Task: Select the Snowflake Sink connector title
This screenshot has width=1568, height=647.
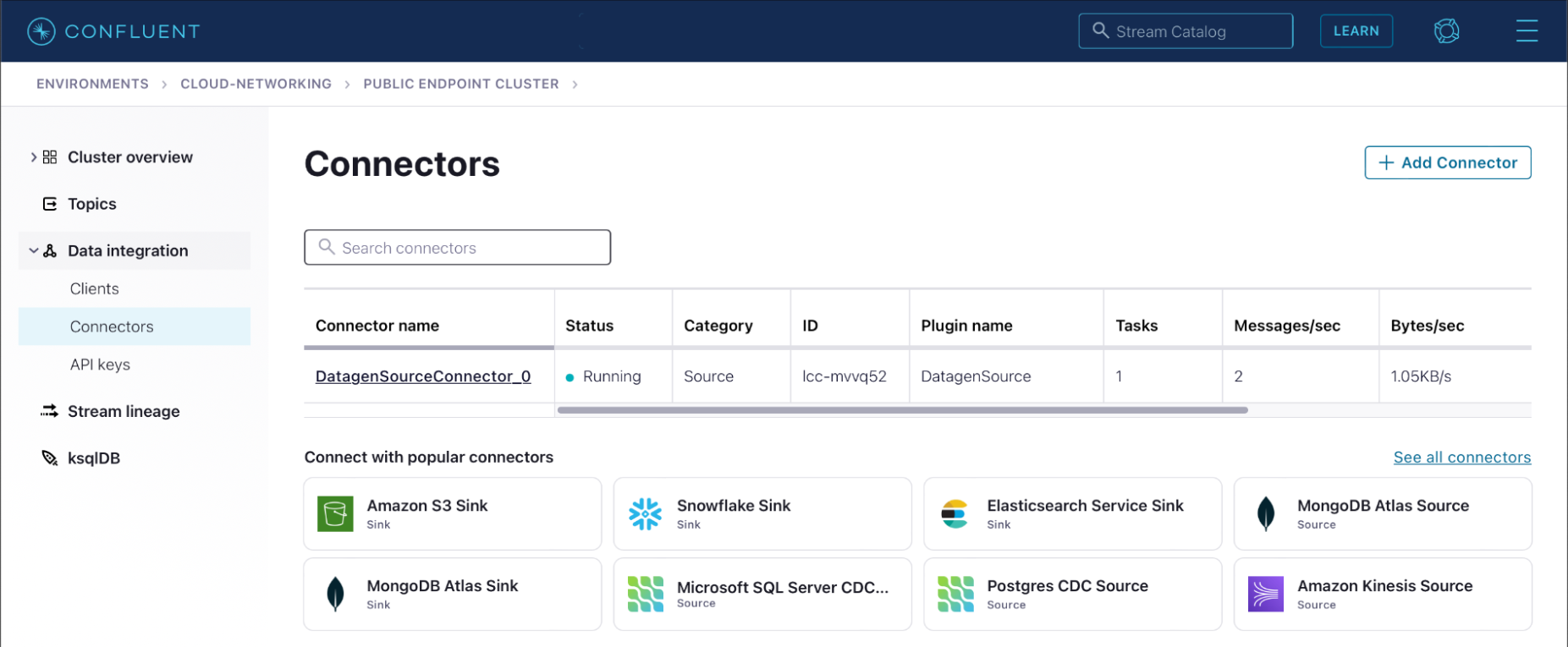Action: click(x=734, y=506)
